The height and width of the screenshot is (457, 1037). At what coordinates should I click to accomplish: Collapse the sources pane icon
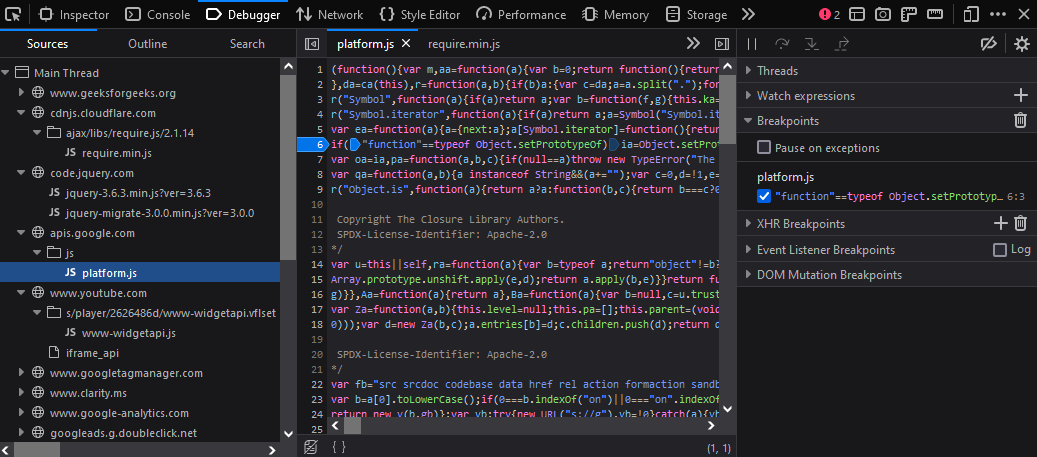pos(311,44)
